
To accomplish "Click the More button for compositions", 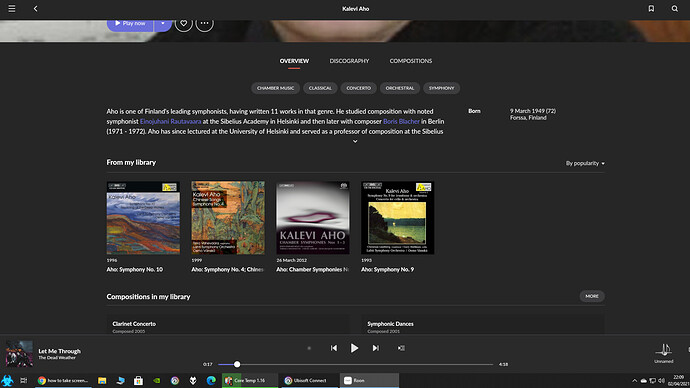I will pos(592,296).
